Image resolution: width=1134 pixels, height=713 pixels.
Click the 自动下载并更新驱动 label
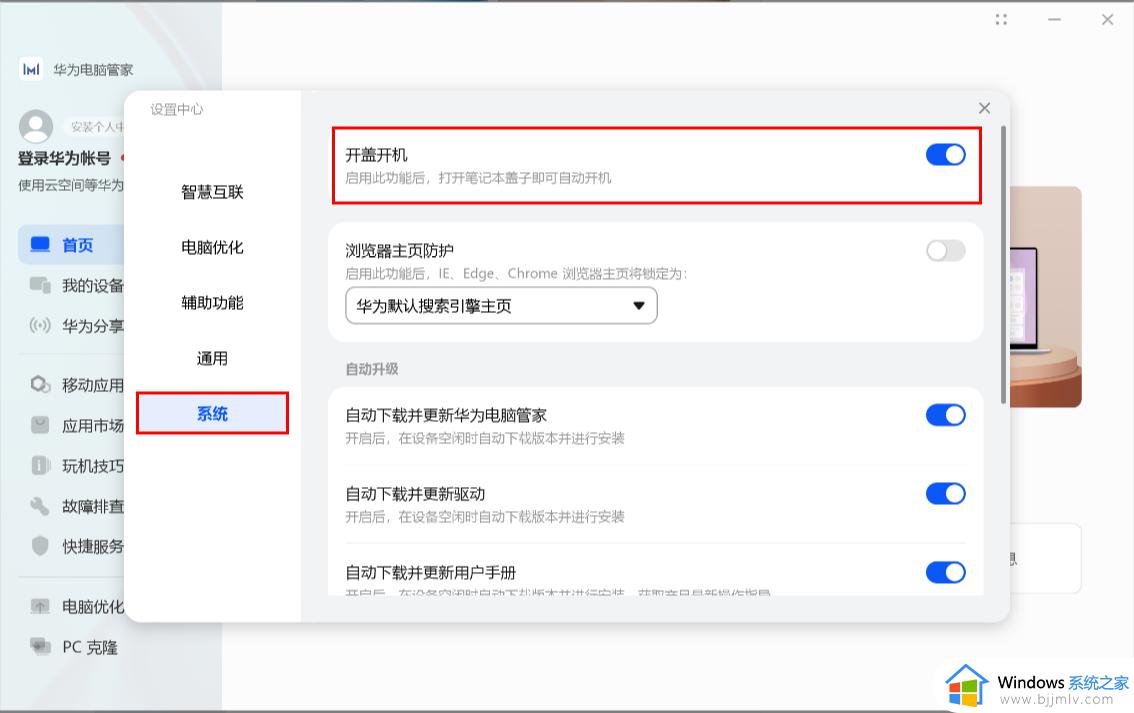pyautogui.click(x=415, y=494)
